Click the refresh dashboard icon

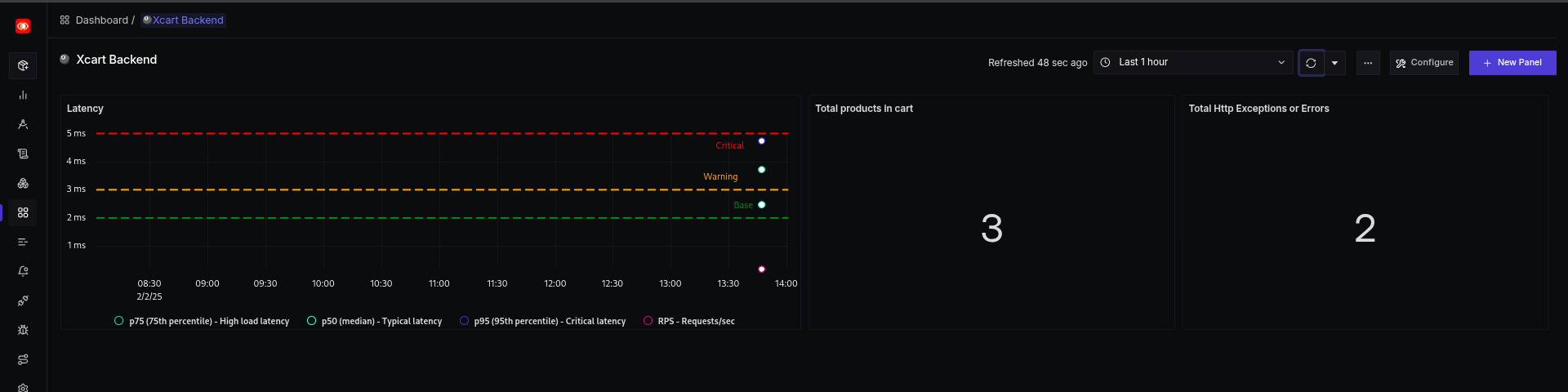(x=1311, y=63)
